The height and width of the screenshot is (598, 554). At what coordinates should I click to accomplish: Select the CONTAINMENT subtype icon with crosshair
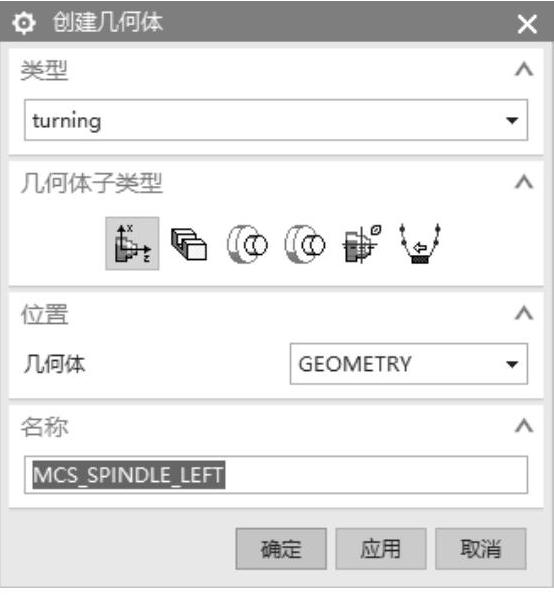point(362,244)
